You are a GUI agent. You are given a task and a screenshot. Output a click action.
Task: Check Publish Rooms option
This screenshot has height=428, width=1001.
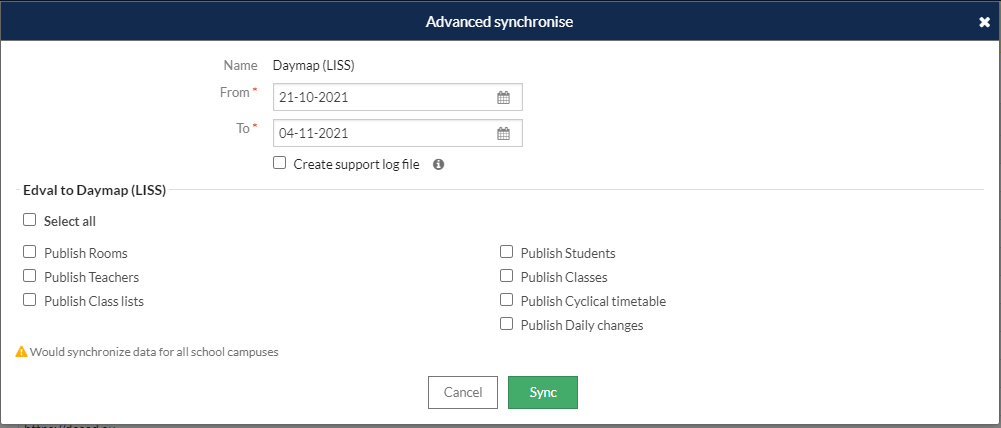[29, 252]
